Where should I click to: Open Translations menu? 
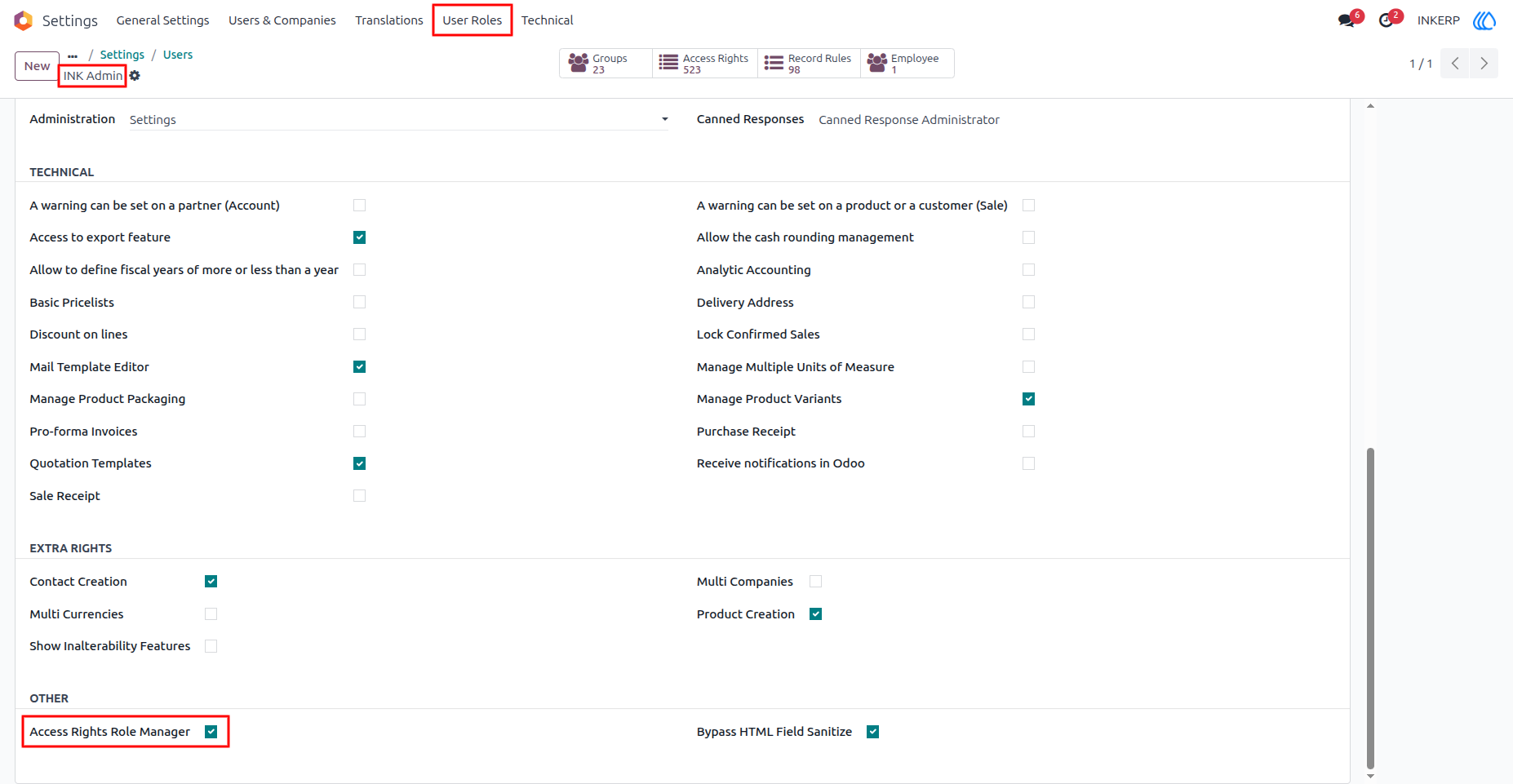pos(389,20)
